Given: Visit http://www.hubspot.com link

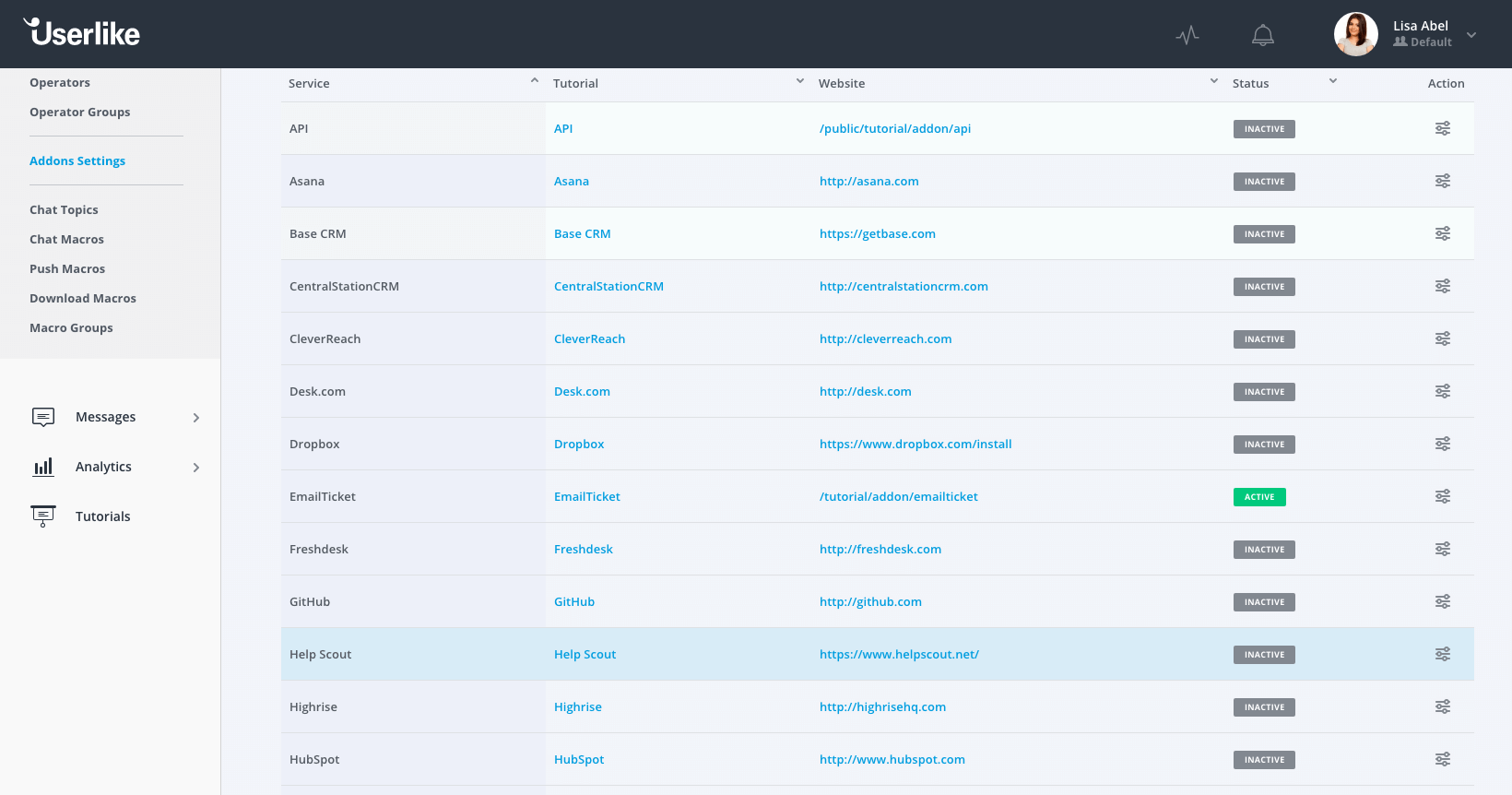Looking at the screenshot, I should pyautogui.click(x=892, y=759).
